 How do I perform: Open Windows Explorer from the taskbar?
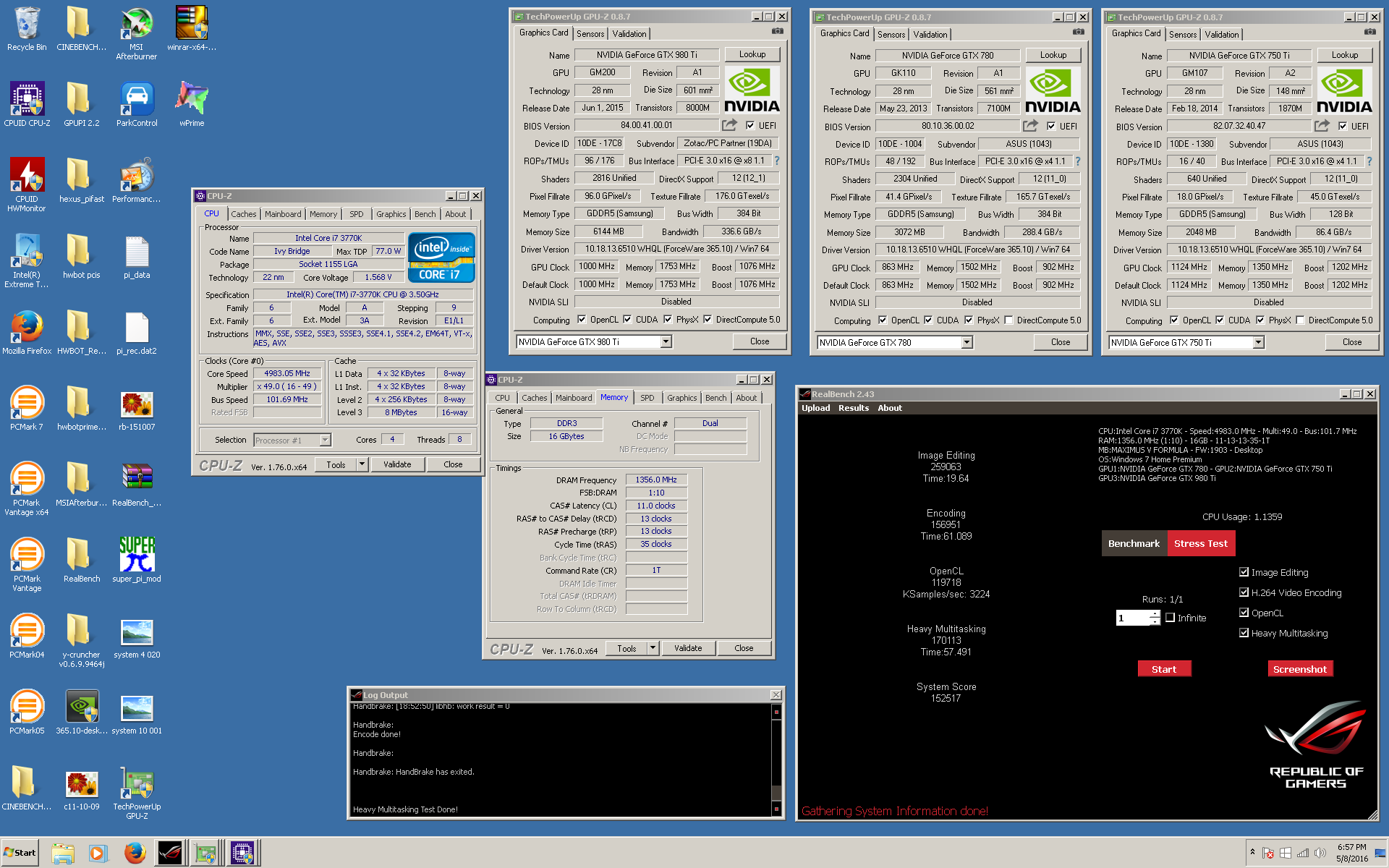[x=63, y=854]
